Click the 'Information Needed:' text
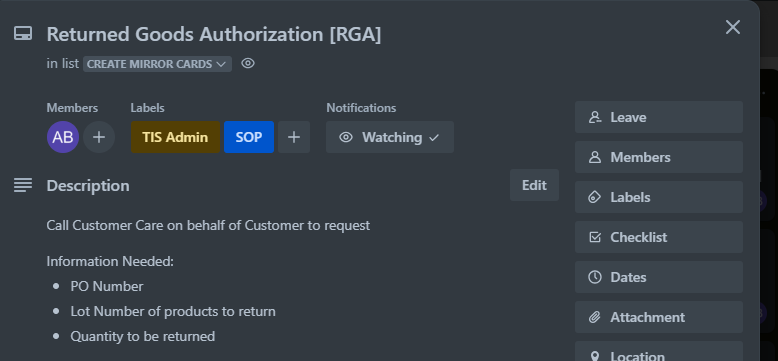Screen dimensions: 778x361 tap(110, 261)
